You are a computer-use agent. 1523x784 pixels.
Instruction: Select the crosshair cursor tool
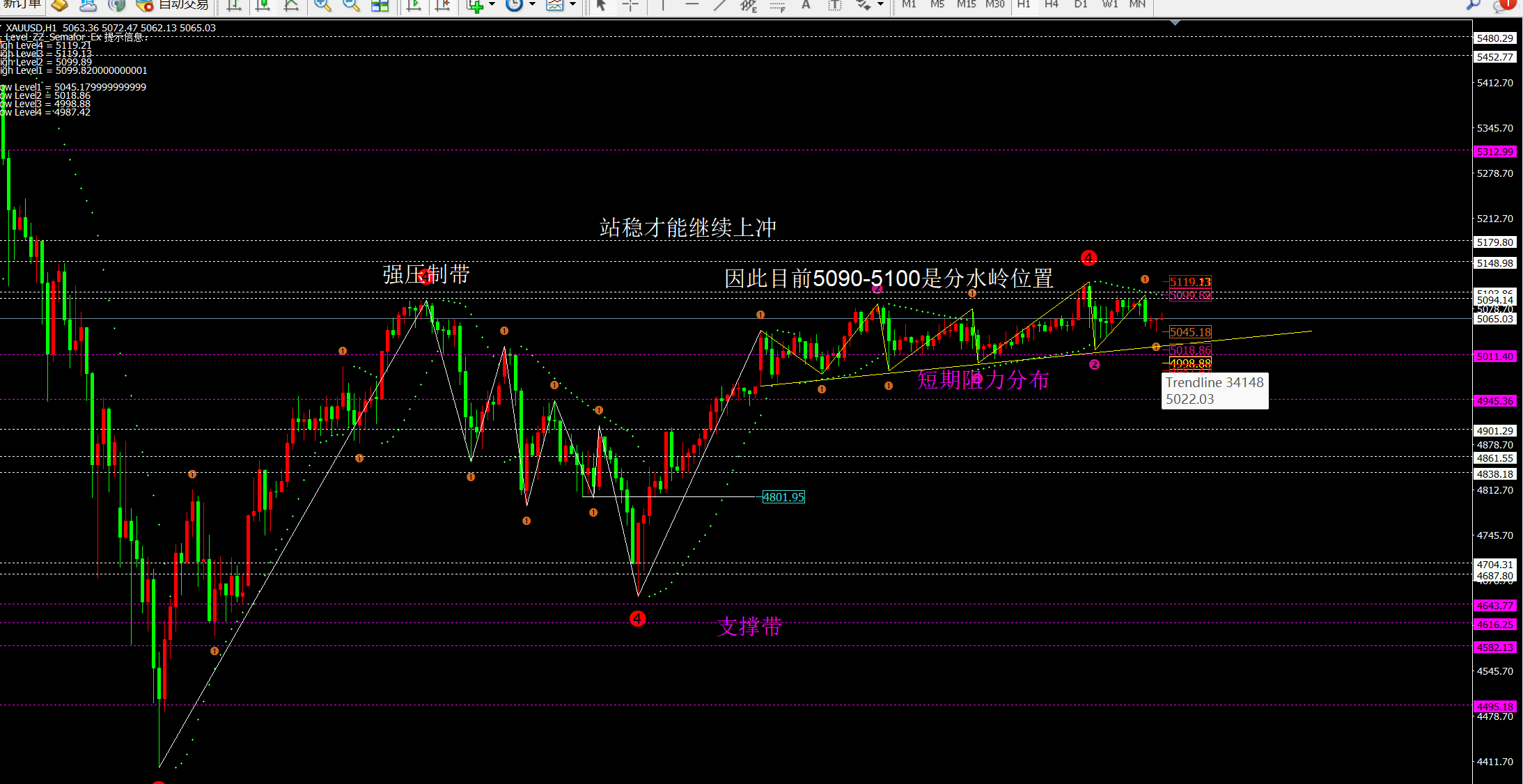pyautogui.click(x=630, y=5)
